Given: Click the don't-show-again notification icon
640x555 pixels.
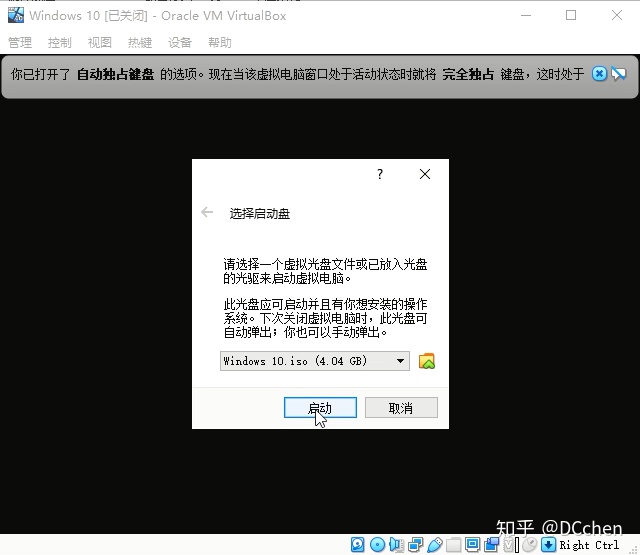Looking at the screenshot, I should tap(619, 74).
